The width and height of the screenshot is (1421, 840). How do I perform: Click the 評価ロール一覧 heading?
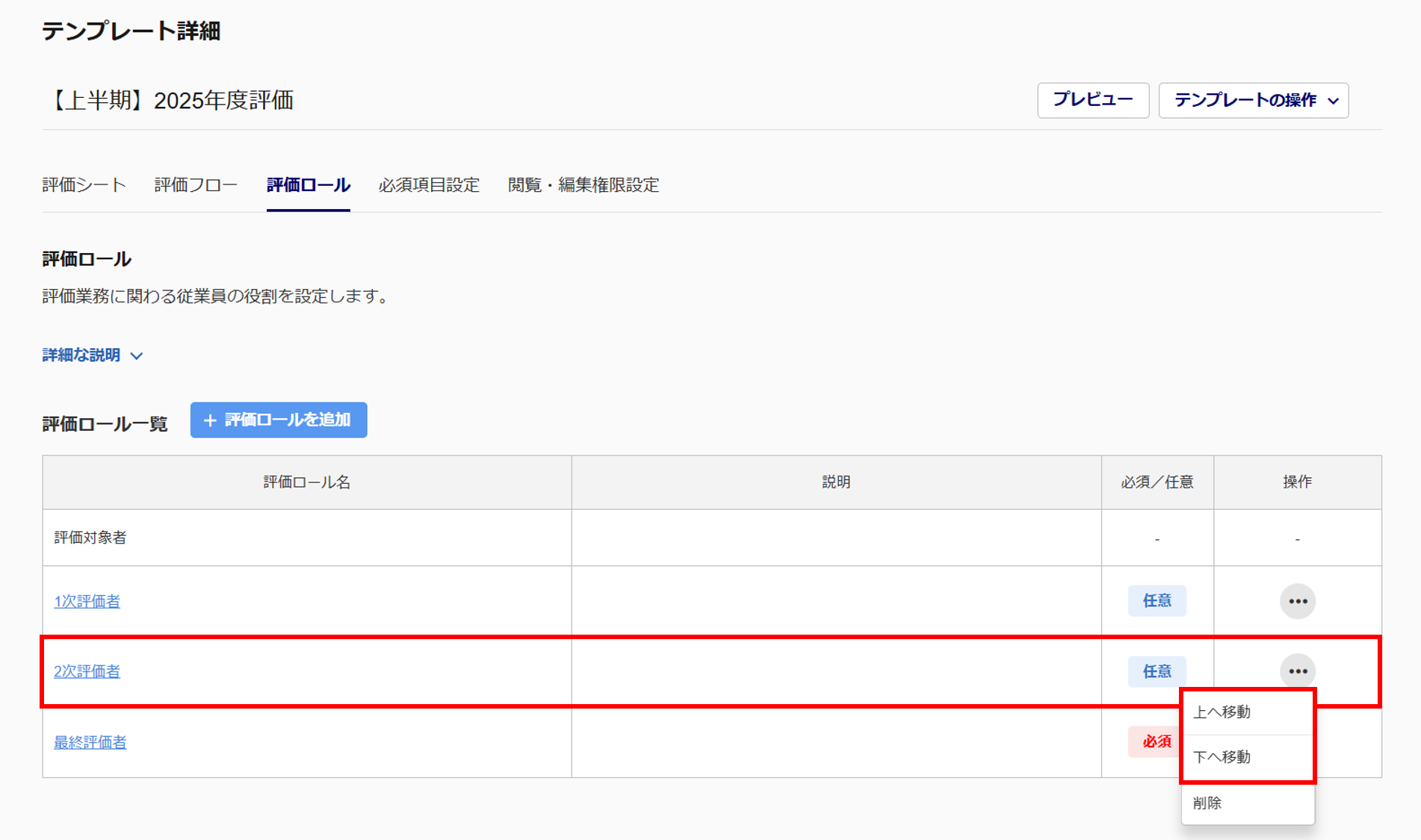tap(105, 424)
